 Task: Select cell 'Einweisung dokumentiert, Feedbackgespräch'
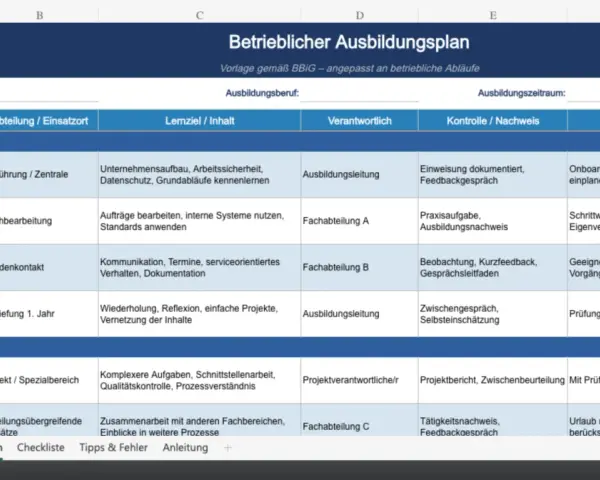[x=493, y=175]
